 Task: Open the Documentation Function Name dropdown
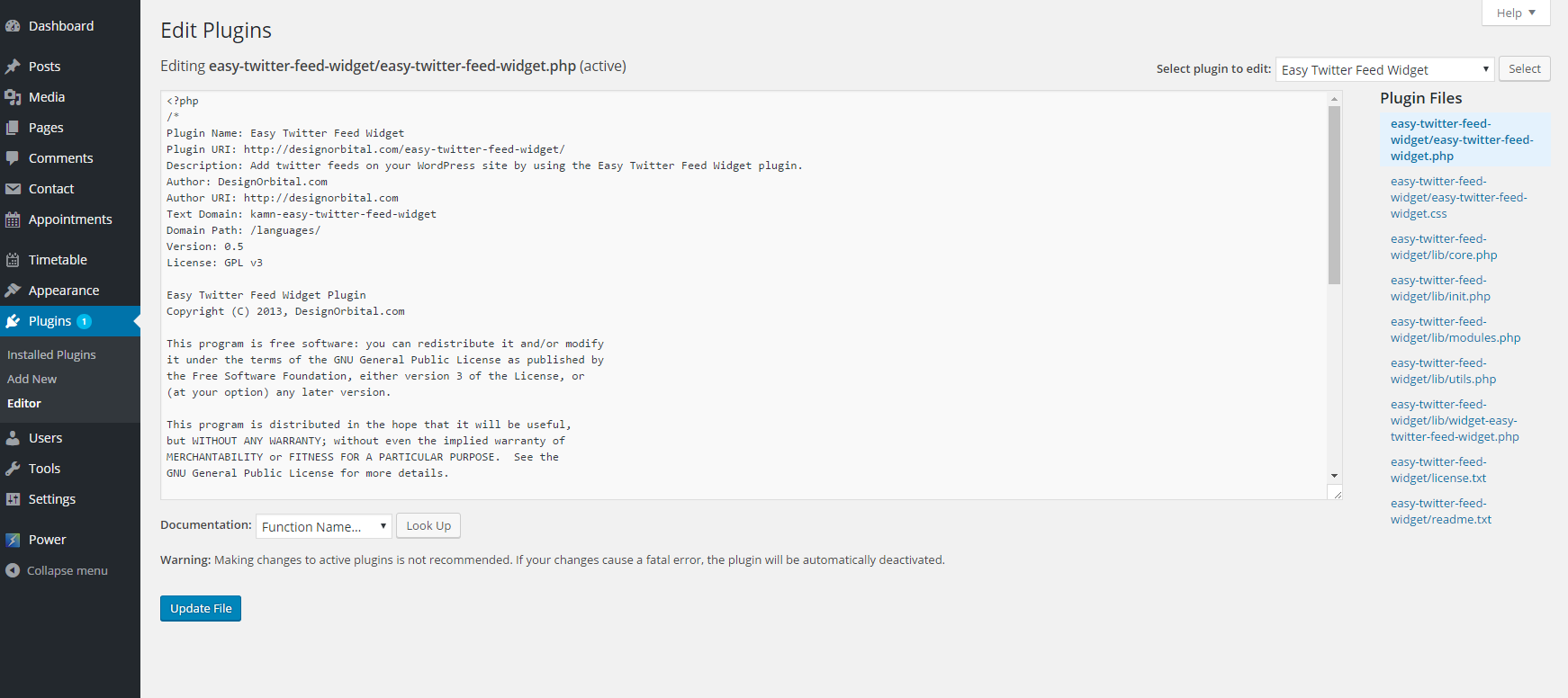pos(322,525)
